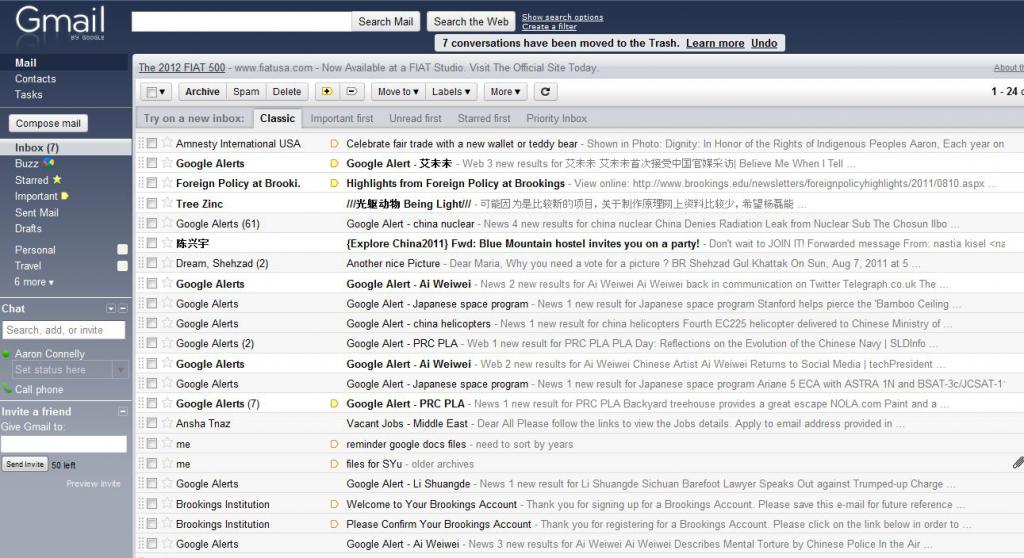1024x558 pixels.
Task: Undo moving conversations to Trash
Action: click(x=764, y=43)
